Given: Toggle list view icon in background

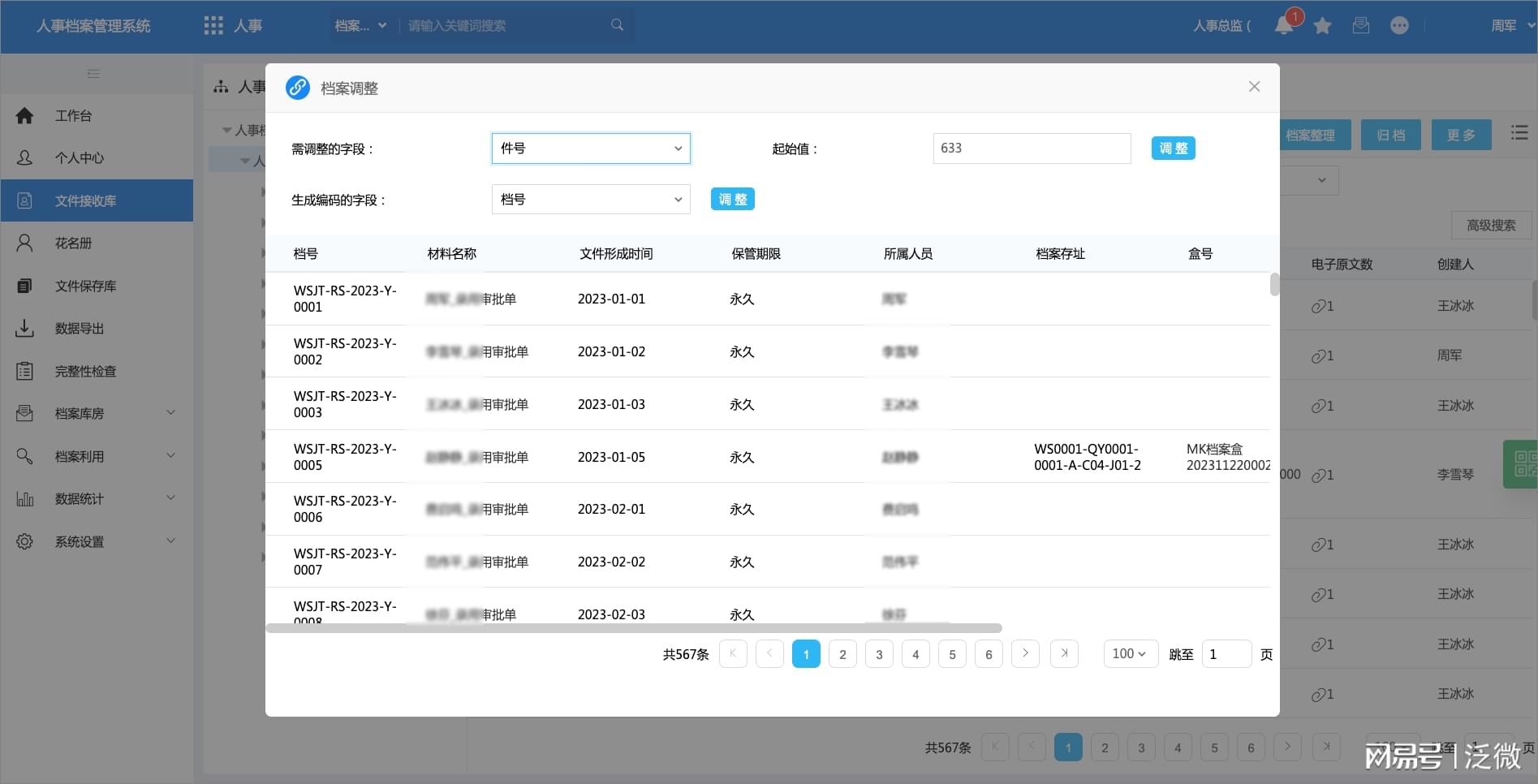Looking at the screenshot, I should tap(1519, 133).
